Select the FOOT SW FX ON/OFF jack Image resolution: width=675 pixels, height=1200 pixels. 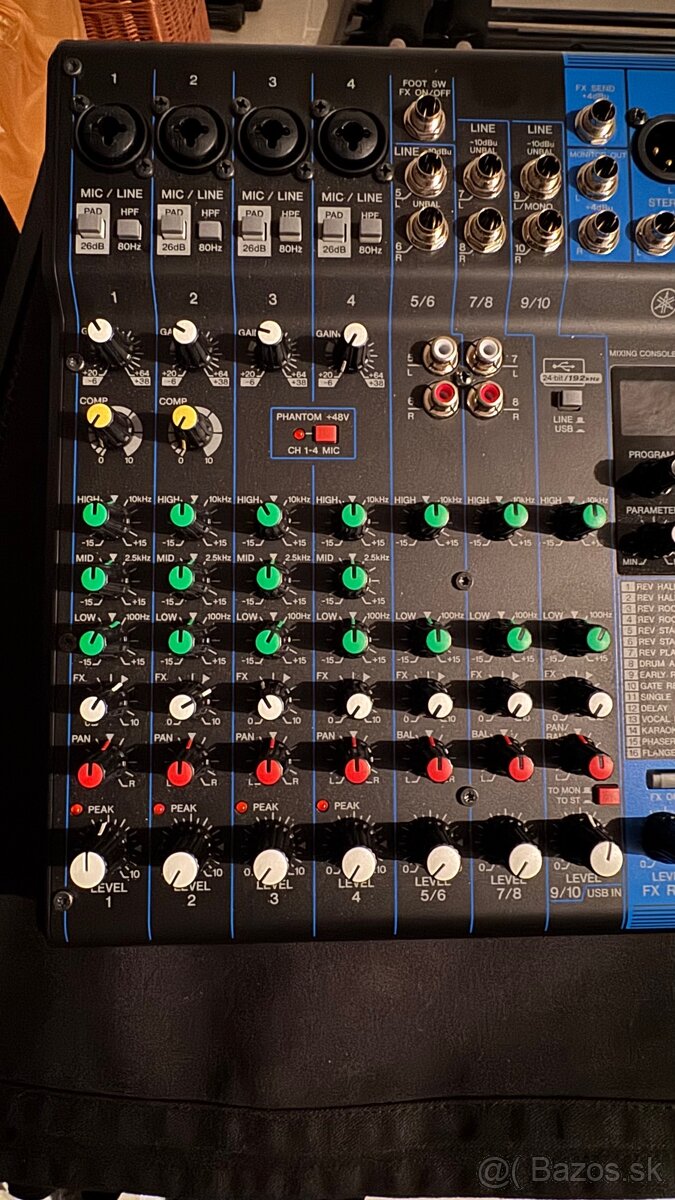click(424, 121)
